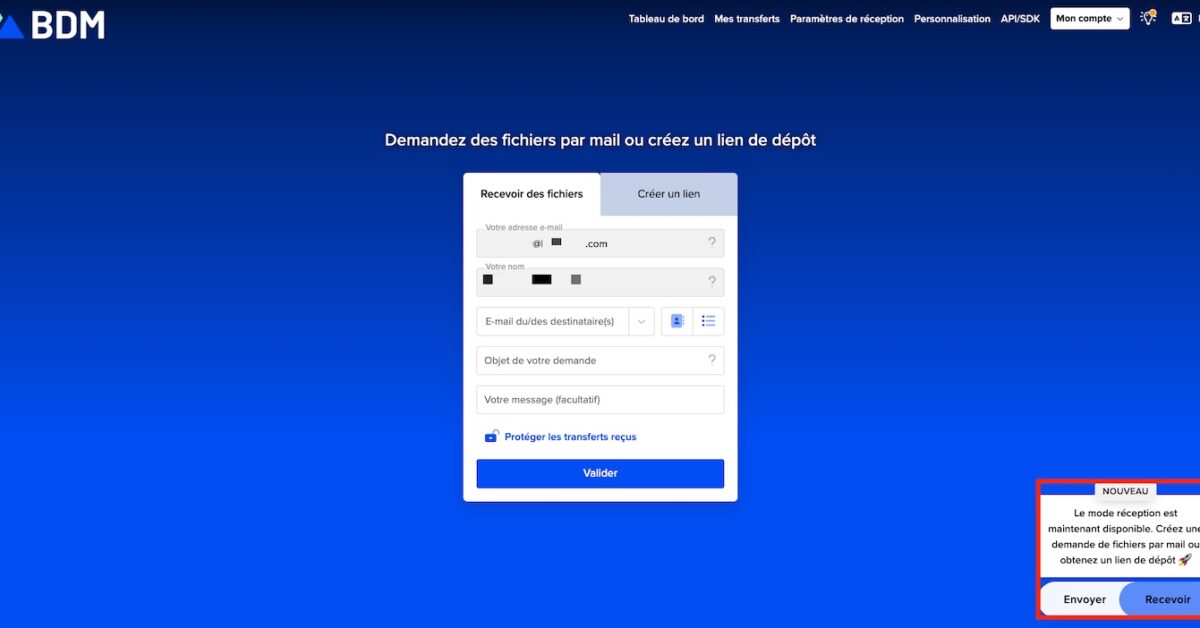
Task: Click the lightbulb suggestions icon
Action: (x=1147, y=17)
